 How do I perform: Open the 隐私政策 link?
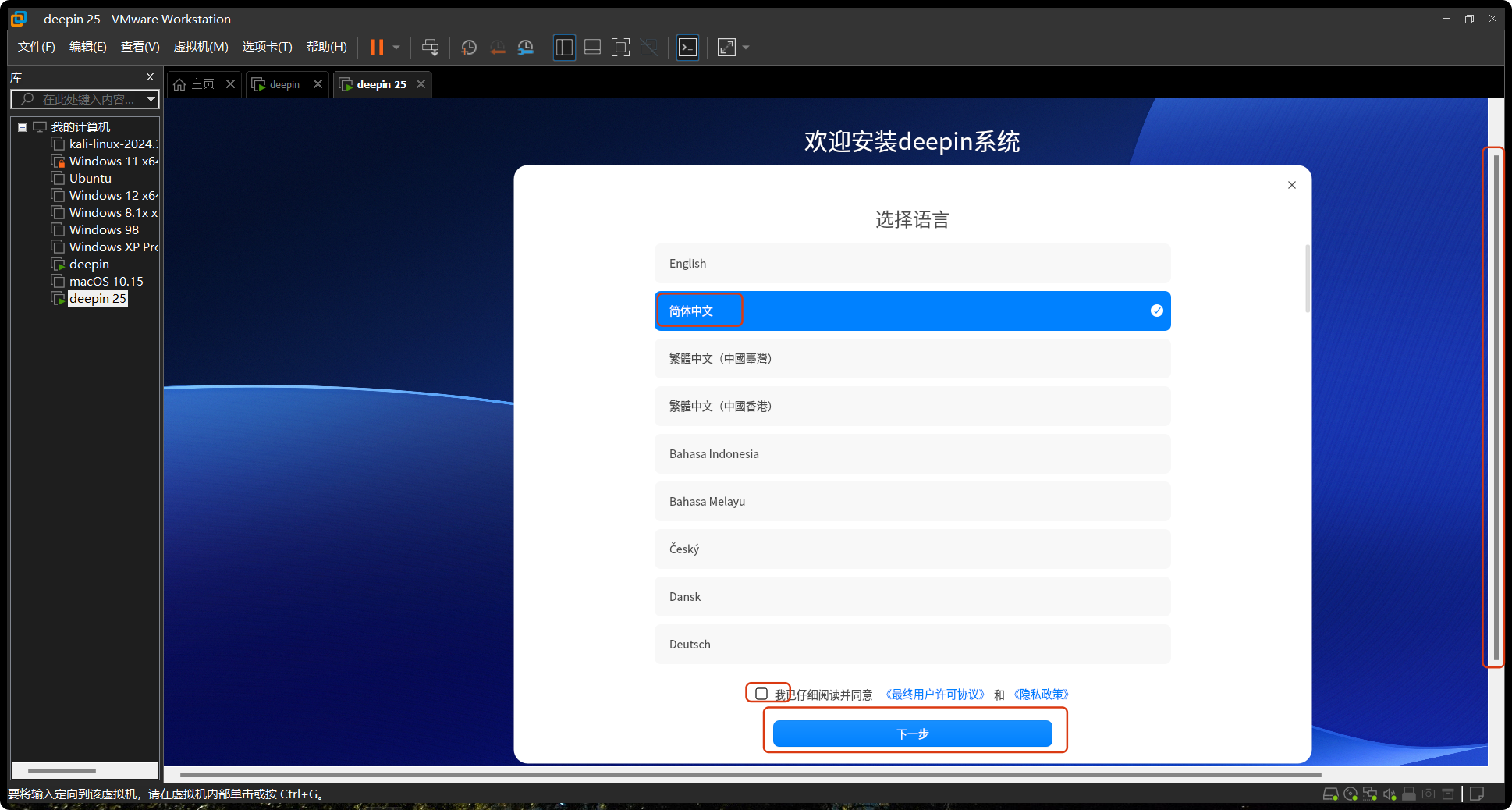coord(1041,694)
